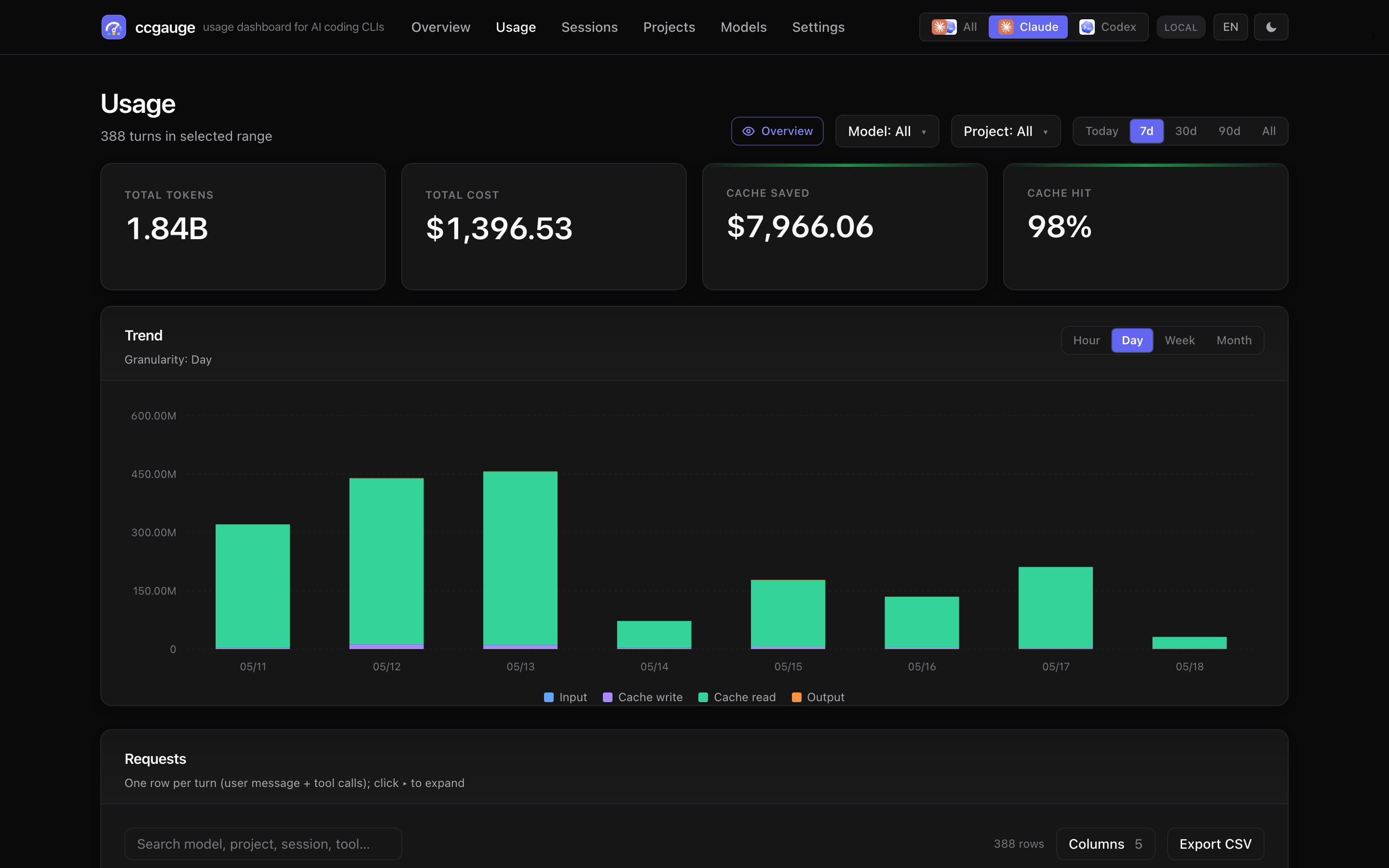Image resolution: width=1389 pixels, height=868 pixels.
Task: Click the Claude starburst icon
Action: pos(1006,27)
